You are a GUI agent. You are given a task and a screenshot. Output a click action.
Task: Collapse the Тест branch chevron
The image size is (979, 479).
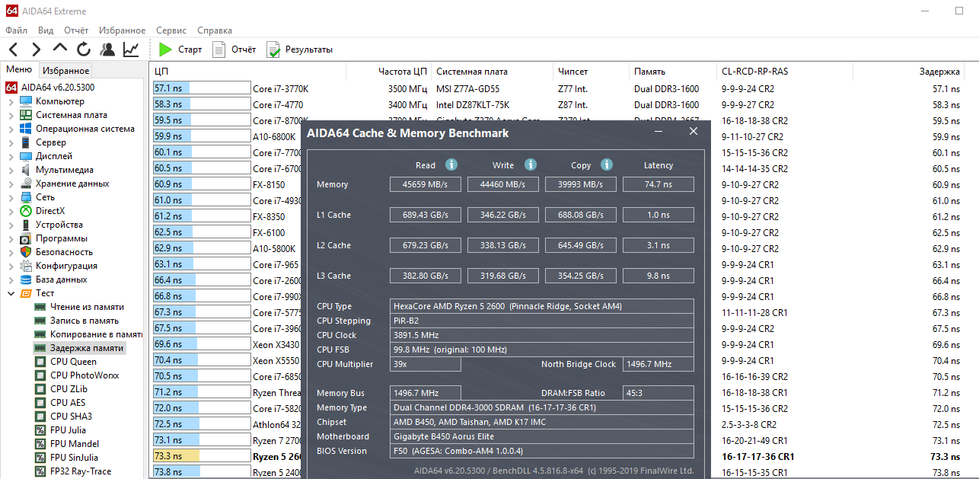[x=11, y=294]
